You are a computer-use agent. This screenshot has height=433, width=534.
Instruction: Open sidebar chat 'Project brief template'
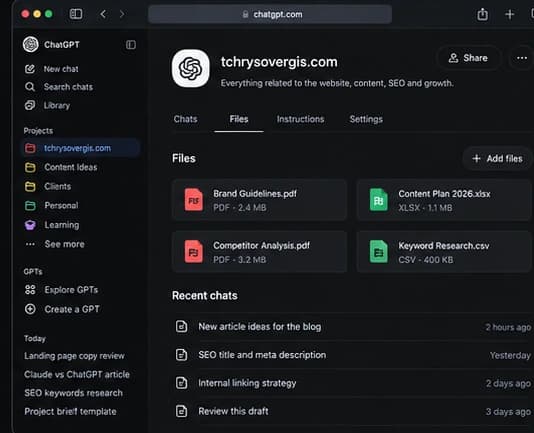pyautogui.click(x=70, y=411)
